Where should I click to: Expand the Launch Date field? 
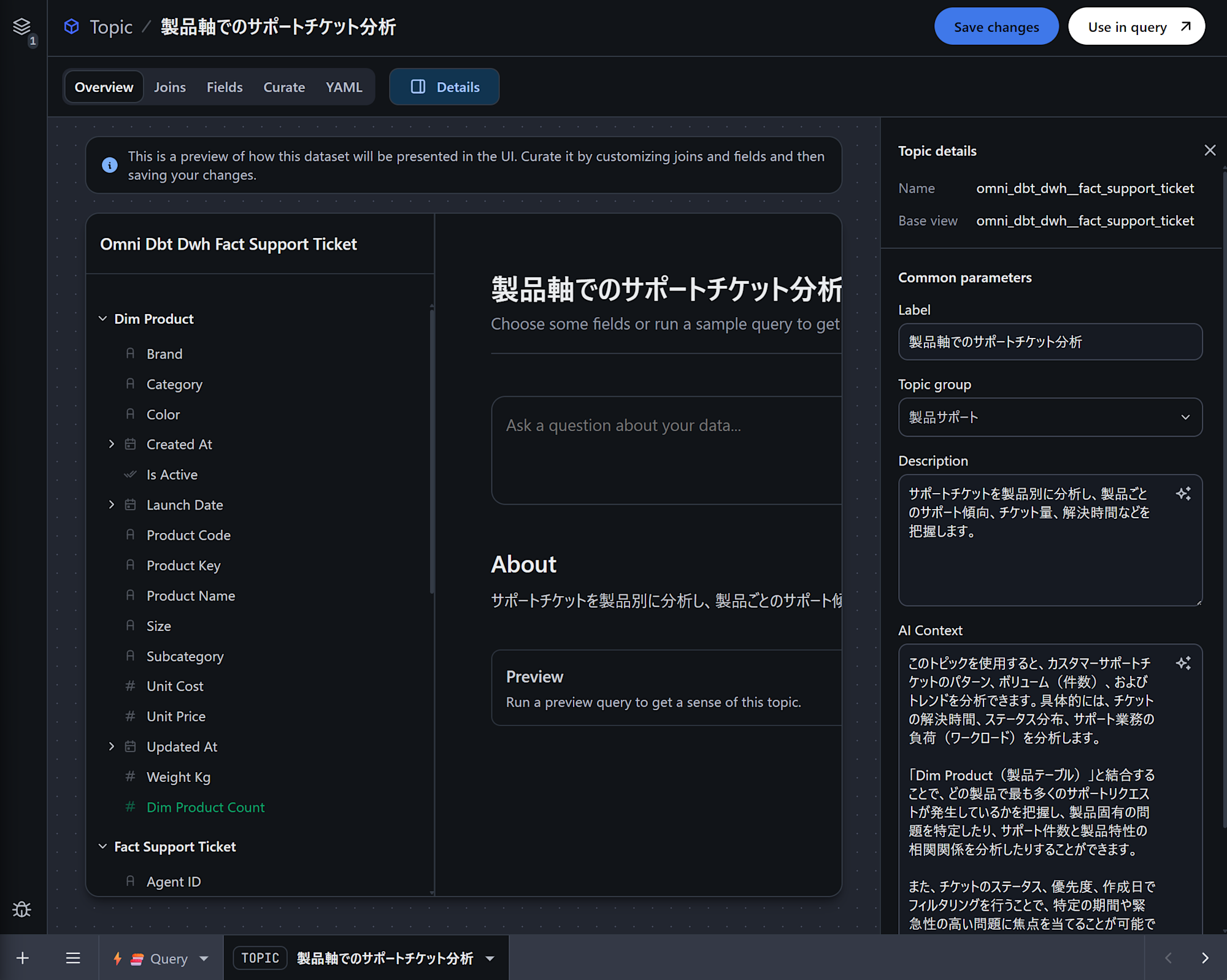[112, 505]
